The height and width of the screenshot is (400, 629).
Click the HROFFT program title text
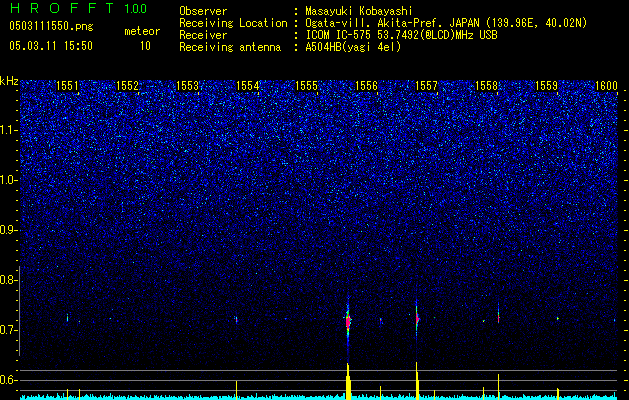62,8
